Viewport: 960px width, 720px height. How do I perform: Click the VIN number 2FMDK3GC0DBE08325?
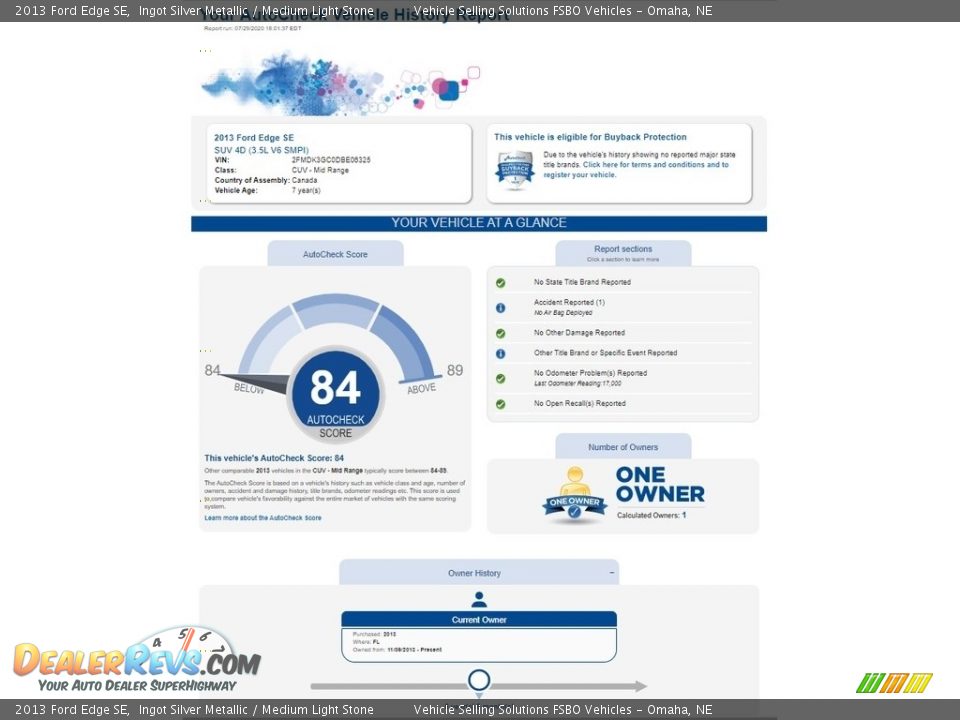pos(331,160)
